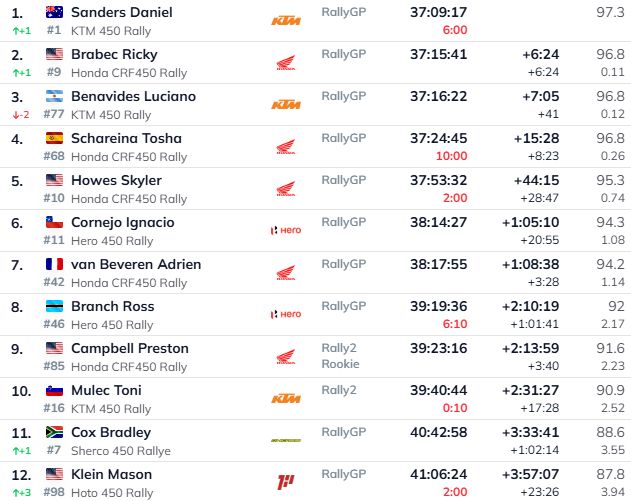The height and width of the screenshot is (501, 631).
Task: Click the Spanish flag next to Schareina Tosha
Action: click(x=54, y=138)
